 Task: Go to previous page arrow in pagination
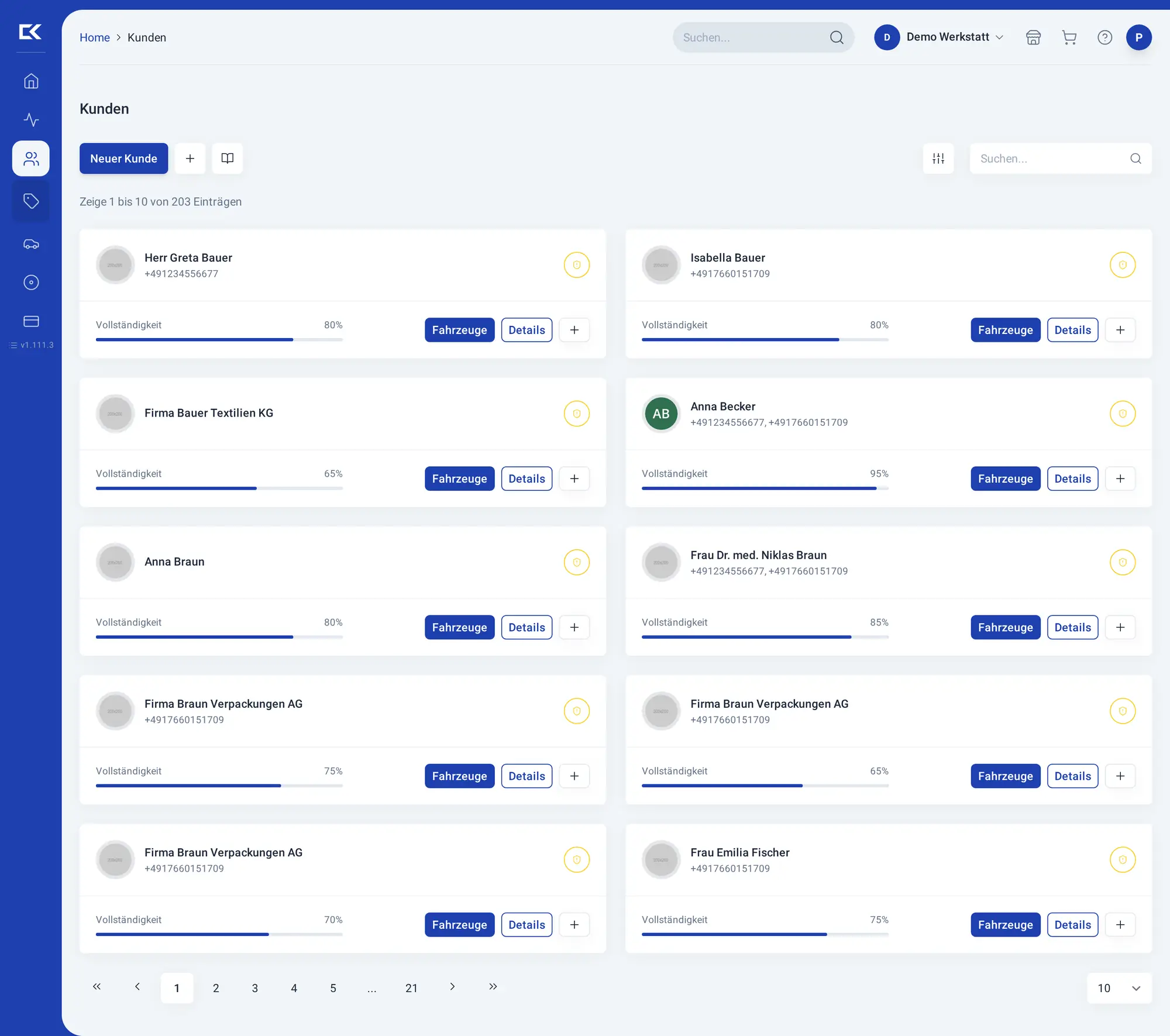pyautogui.click(x=137, y=987)
